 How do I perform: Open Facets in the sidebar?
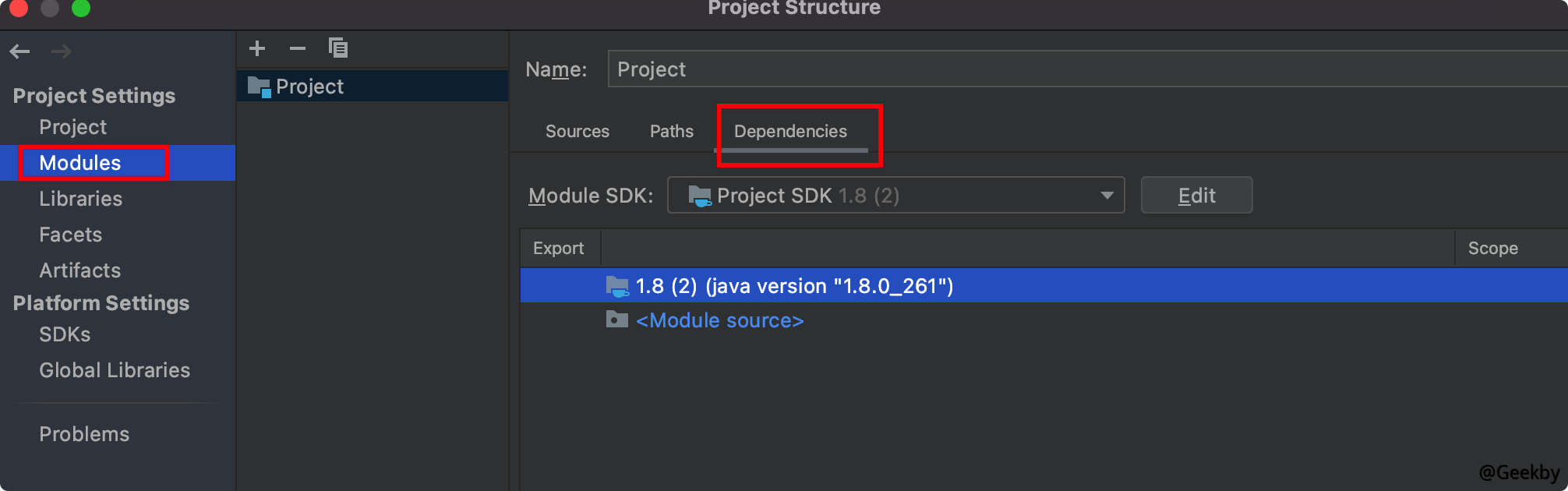pos(70,235)
